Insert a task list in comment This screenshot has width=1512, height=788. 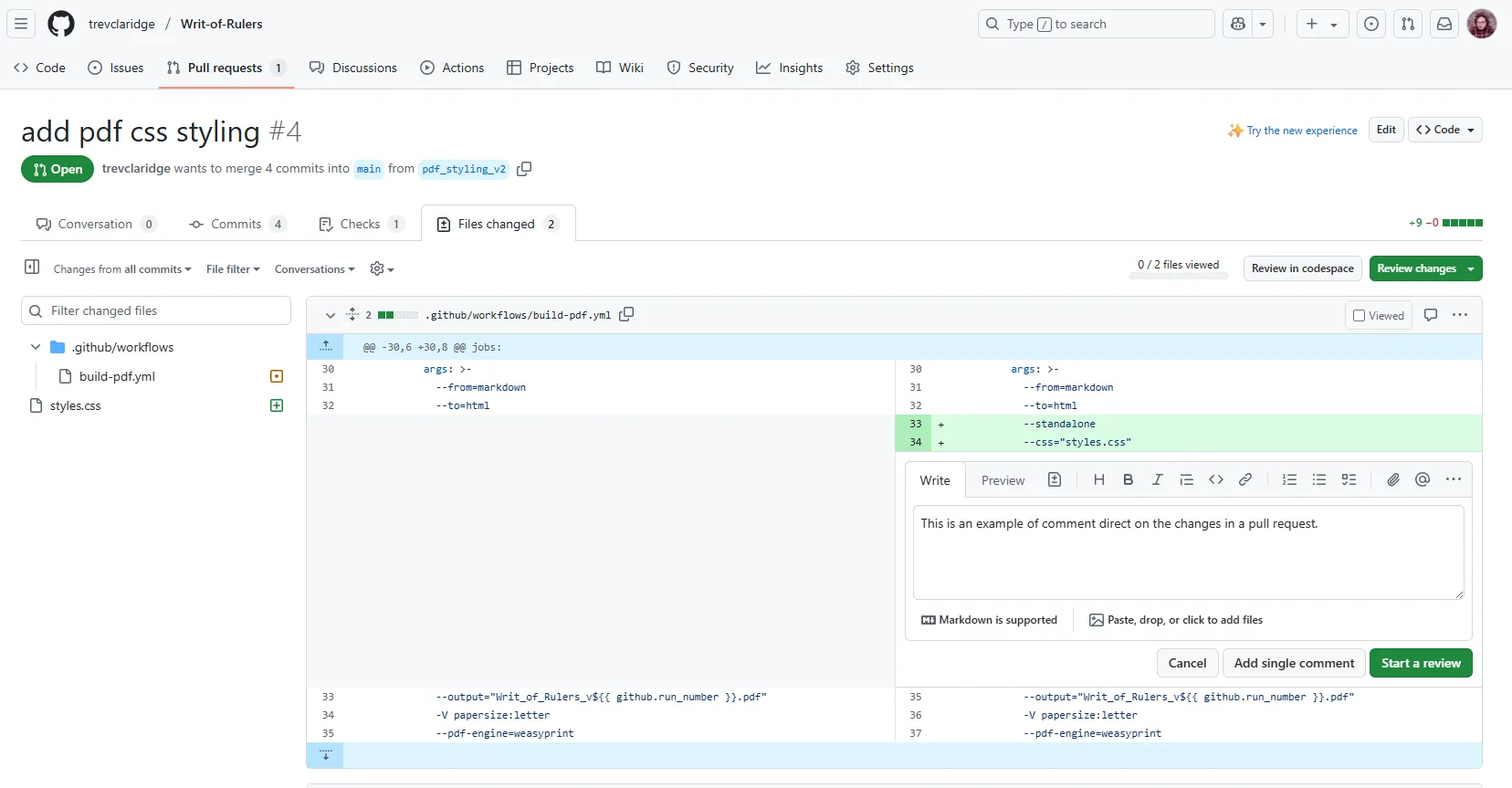(x=1349, y=480)
